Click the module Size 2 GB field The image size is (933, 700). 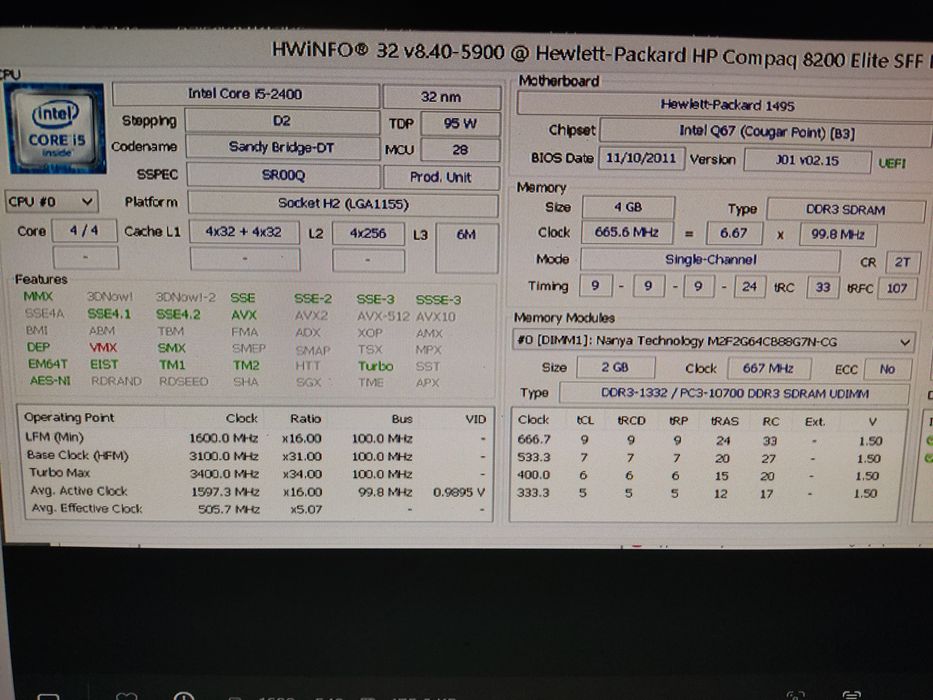[616, 367]
